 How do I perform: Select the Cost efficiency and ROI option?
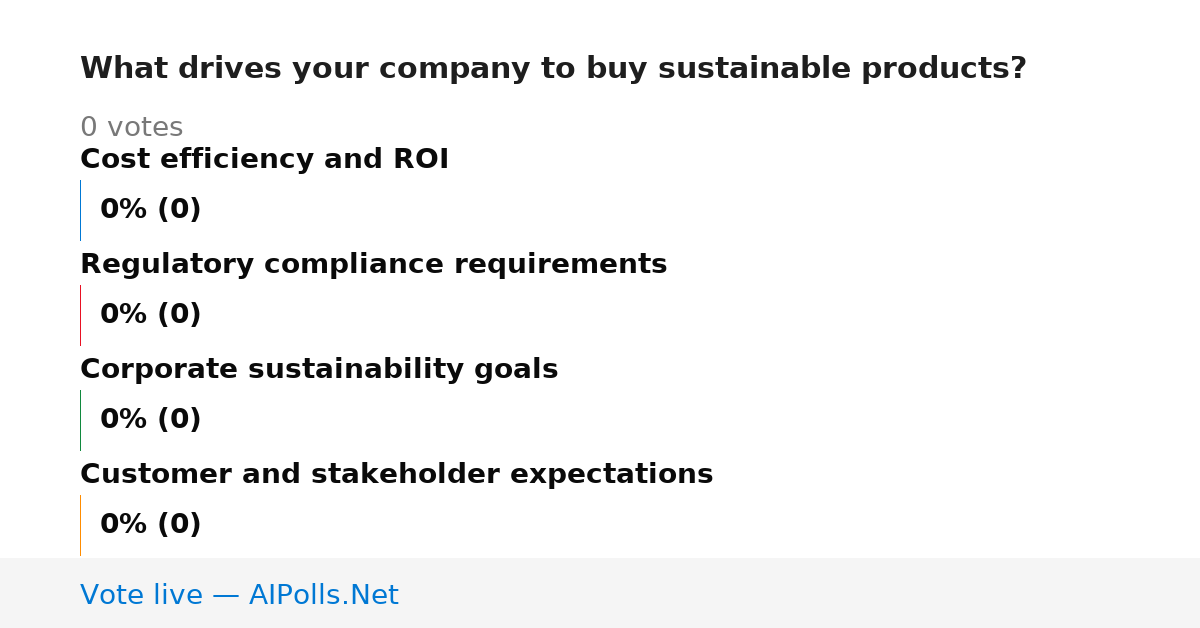point(264,159)
